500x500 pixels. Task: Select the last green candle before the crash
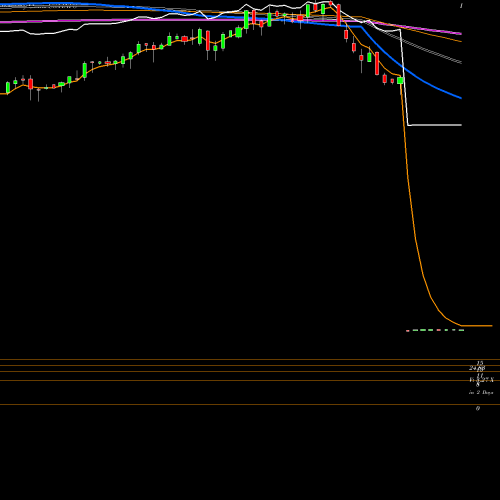[400, 80]
